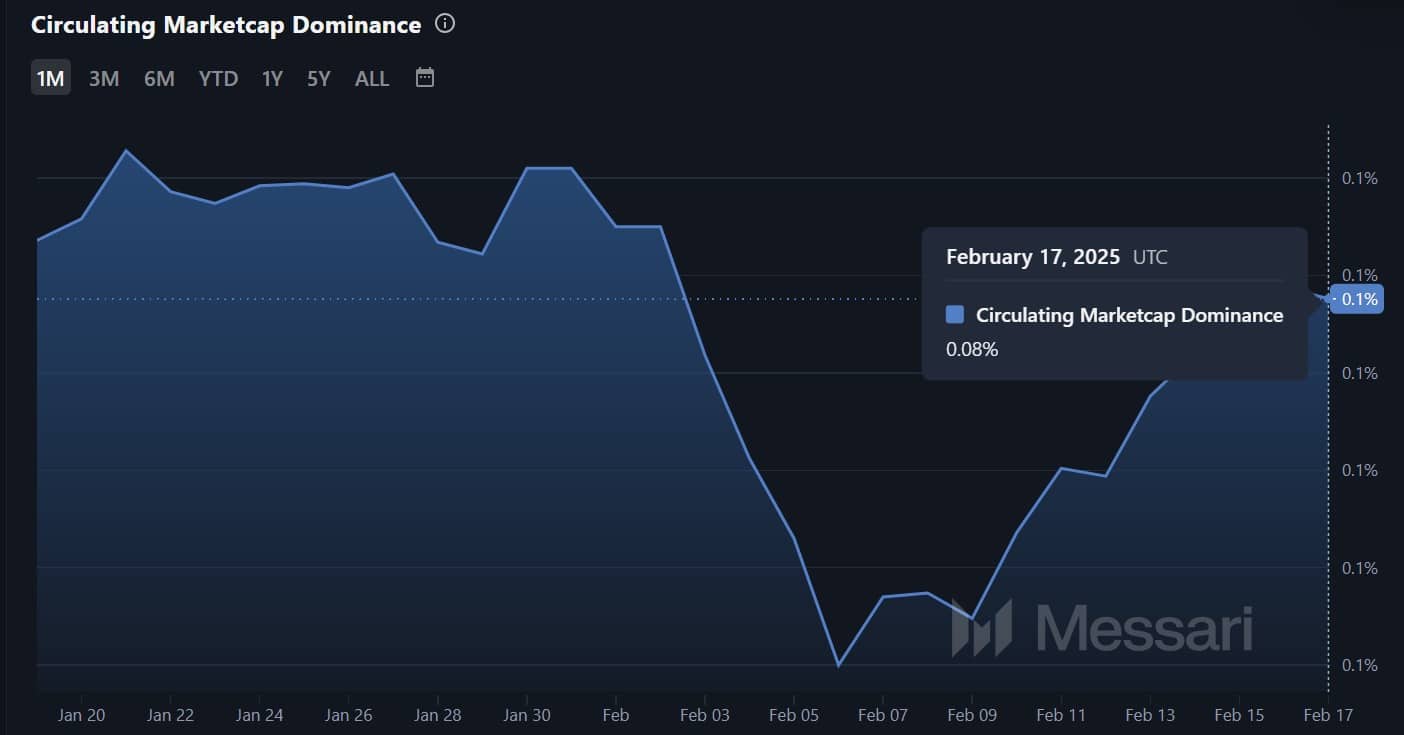Click the 'Feb 13' x-axis label

coord(1150,715)
